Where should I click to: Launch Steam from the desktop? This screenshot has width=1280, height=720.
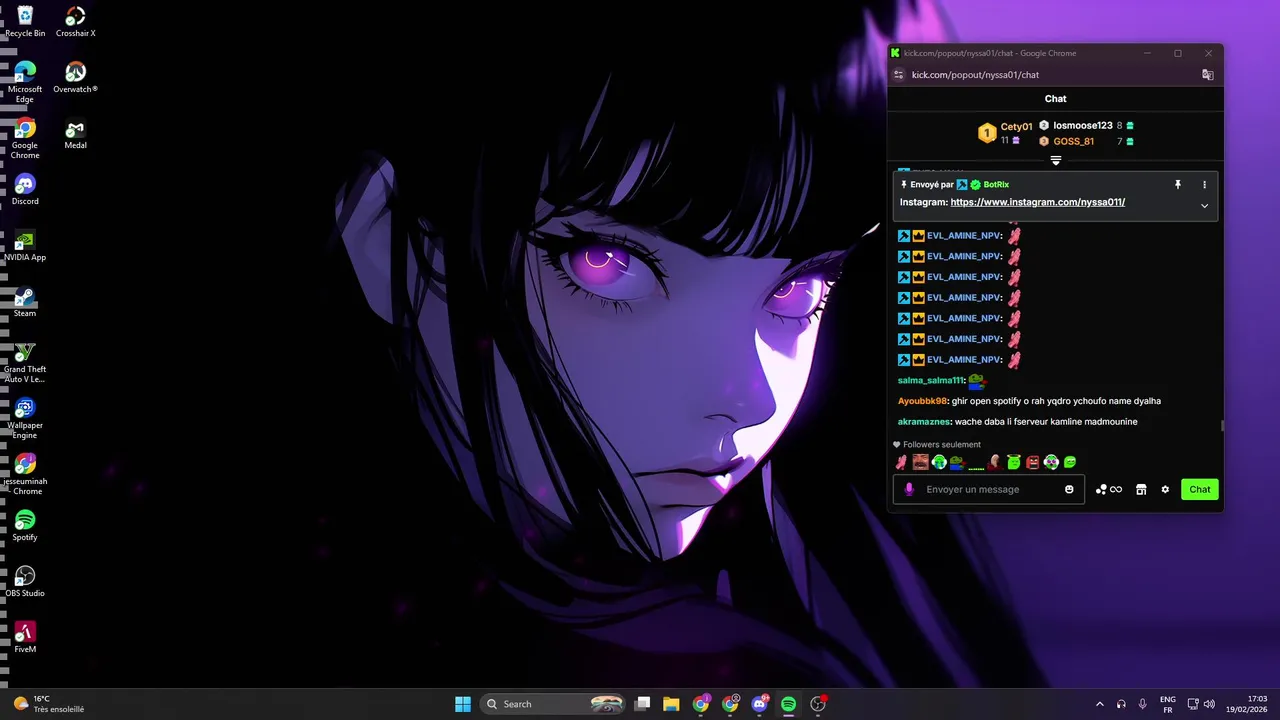coord(25,301)
